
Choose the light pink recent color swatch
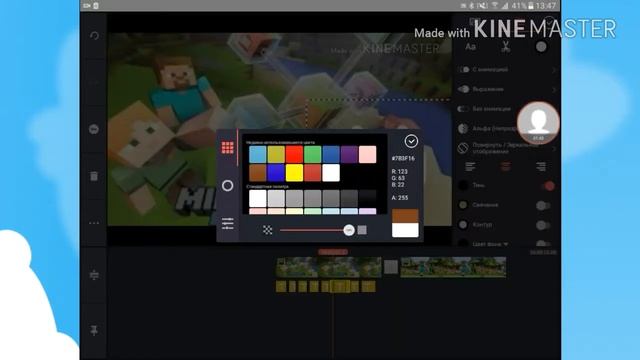coord(367,155)
